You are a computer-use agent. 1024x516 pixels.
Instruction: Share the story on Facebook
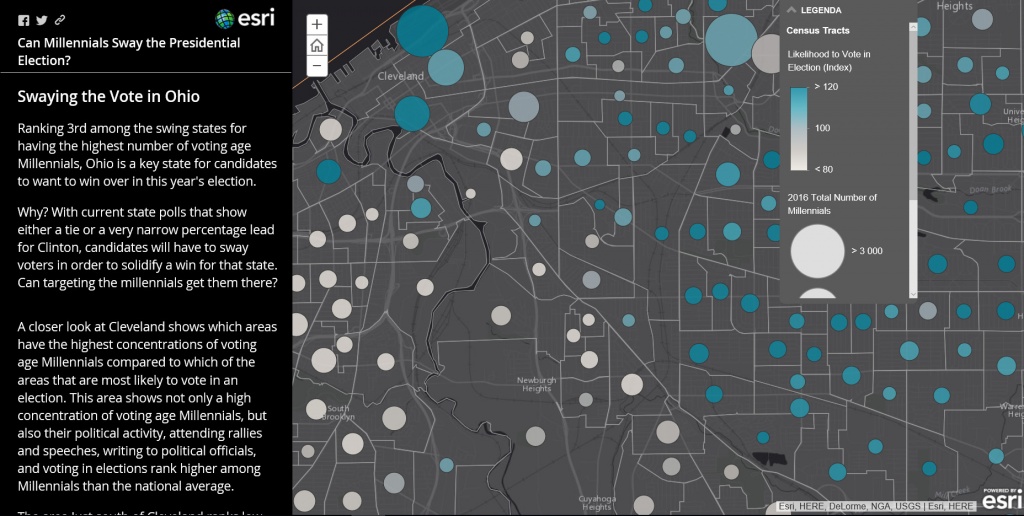(x=24, y=20)
